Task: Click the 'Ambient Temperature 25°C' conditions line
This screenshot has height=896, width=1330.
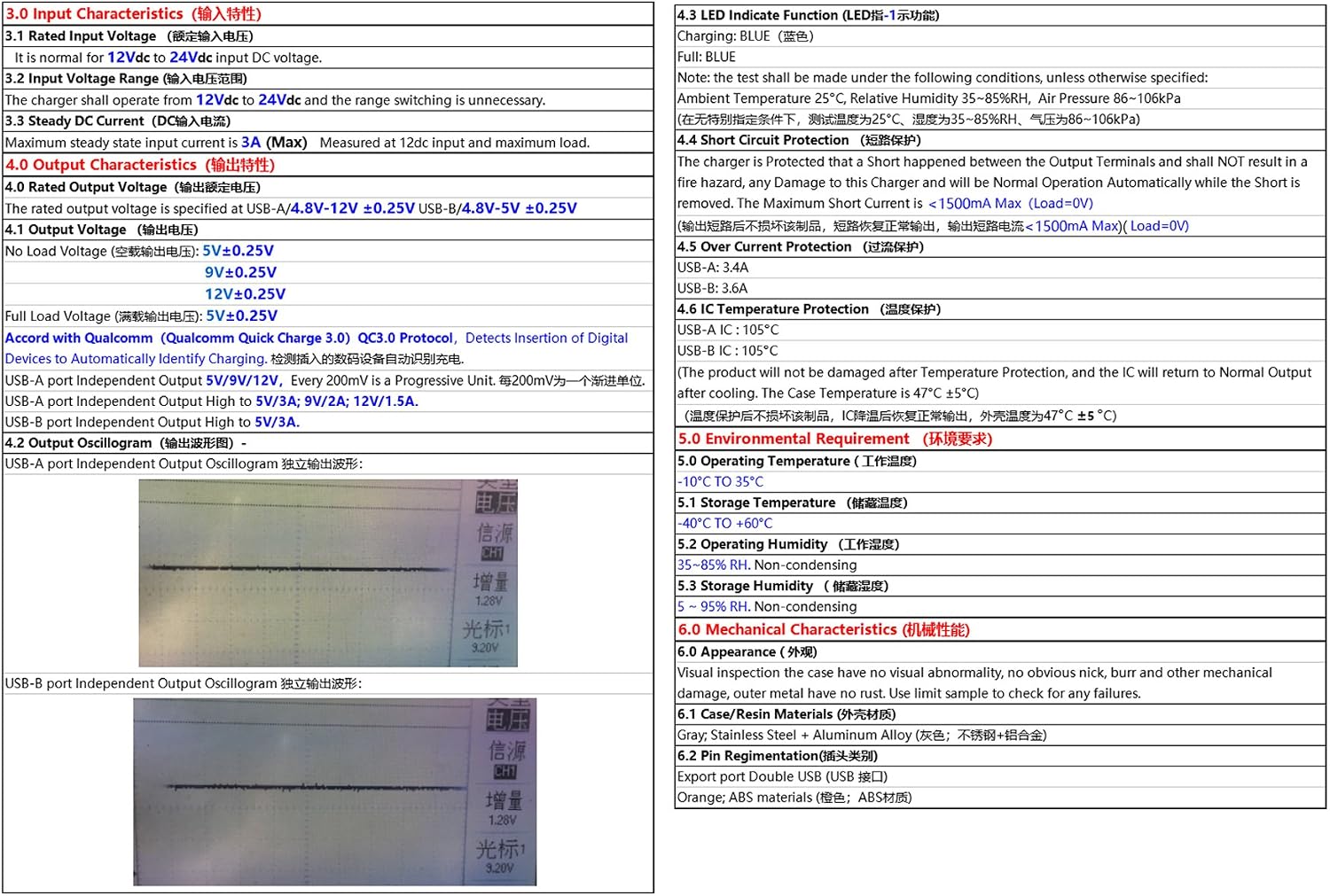Action: click(x=929, y=98)
